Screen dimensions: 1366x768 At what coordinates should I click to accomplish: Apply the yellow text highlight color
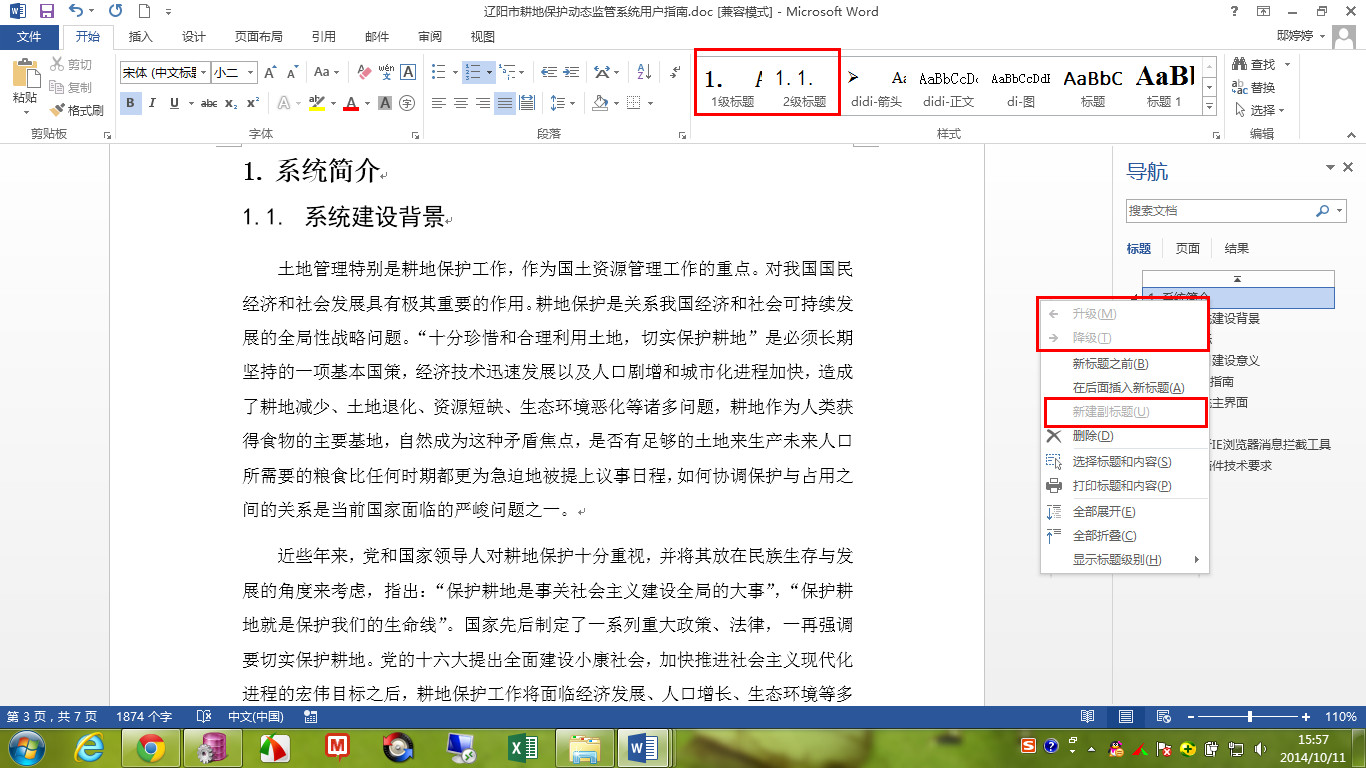tap(317, 103)
